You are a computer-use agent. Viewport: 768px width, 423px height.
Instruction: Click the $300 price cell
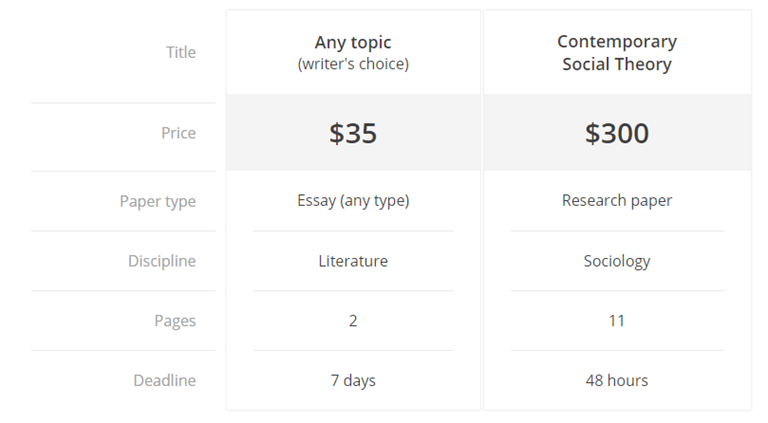pos(617,133)
